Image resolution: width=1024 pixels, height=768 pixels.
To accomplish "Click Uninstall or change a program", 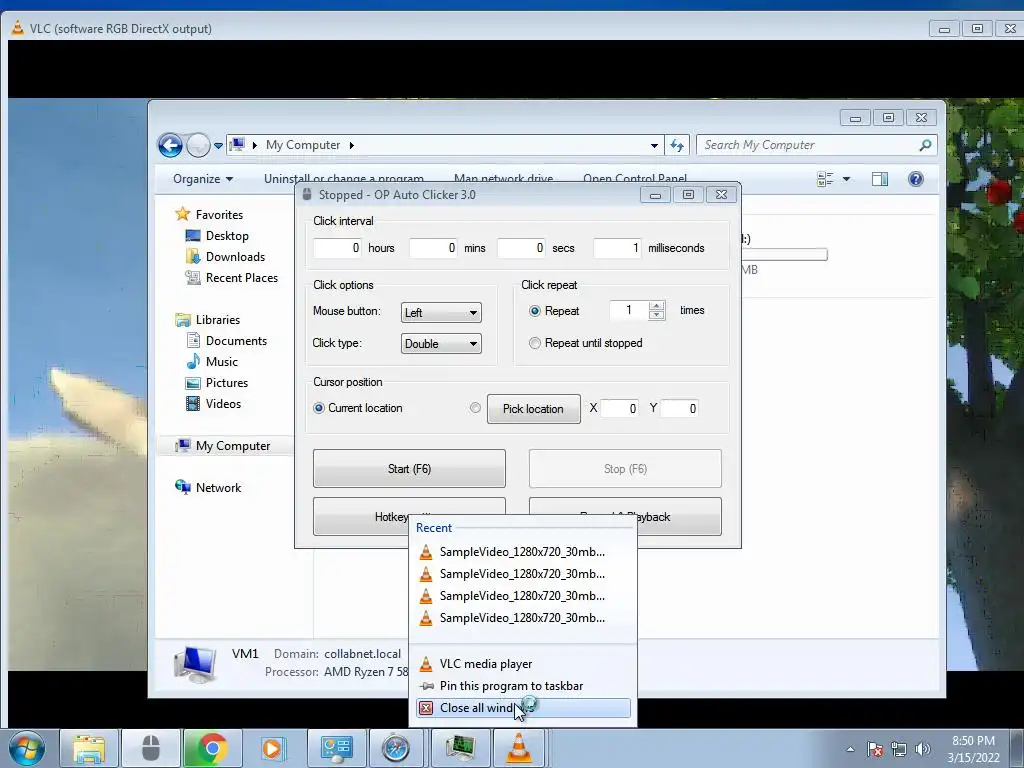I will pyautogui.click(x=344, y=178).
